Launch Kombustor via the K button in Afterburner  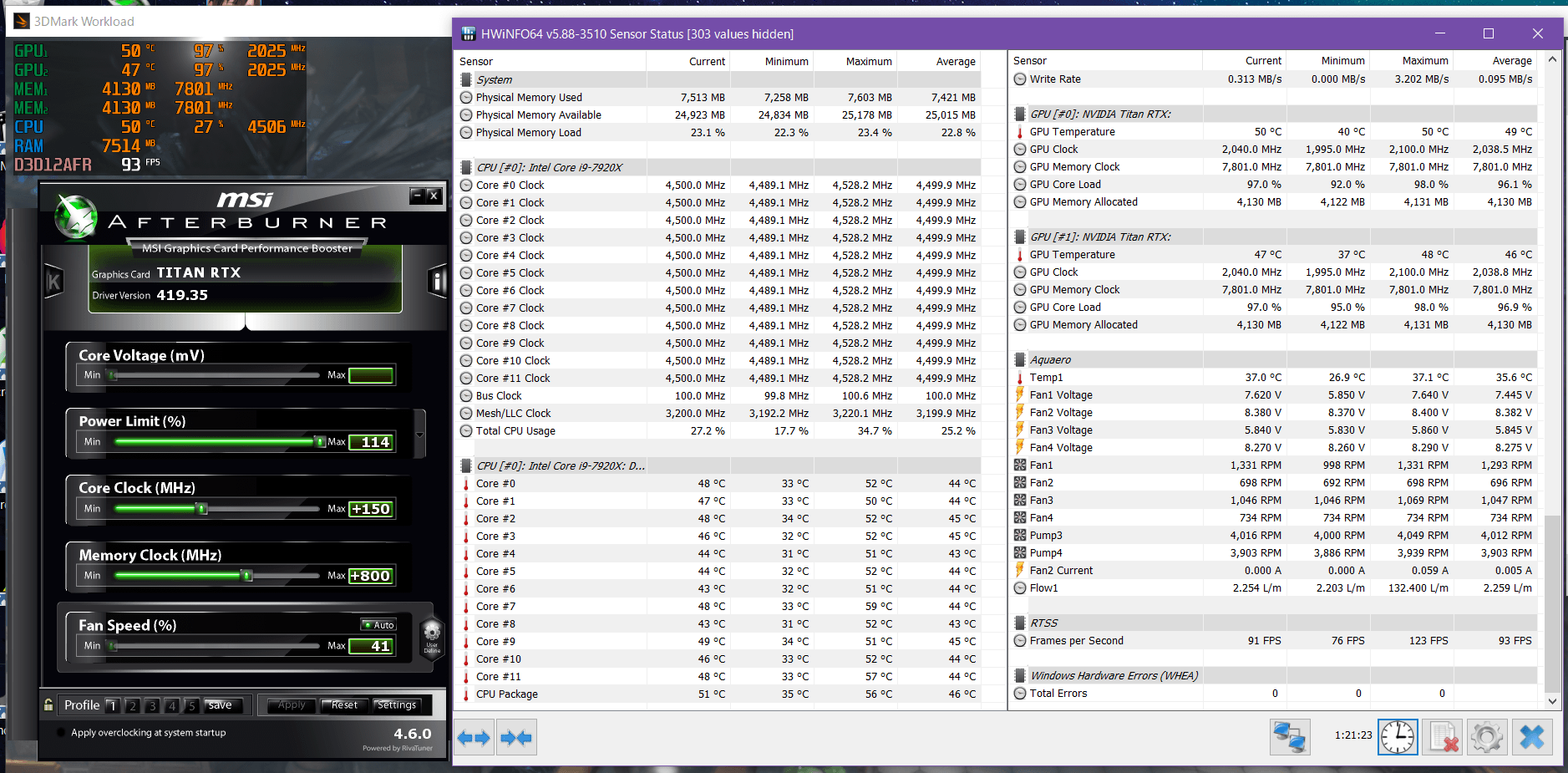pos(53,282)
